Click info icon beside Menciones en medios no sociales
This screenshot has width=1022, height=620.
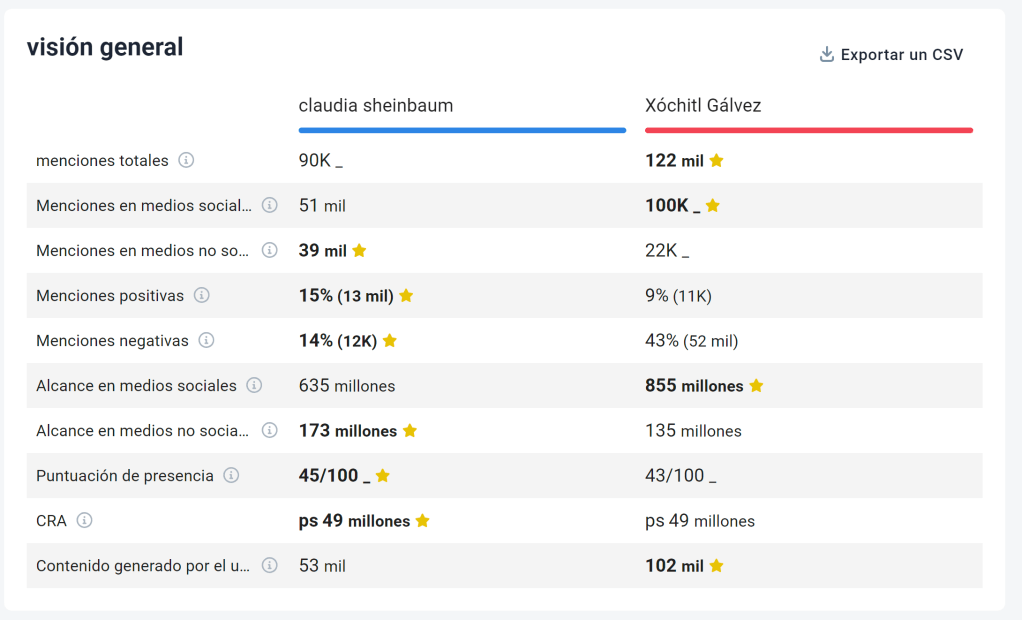click(269, 250)
